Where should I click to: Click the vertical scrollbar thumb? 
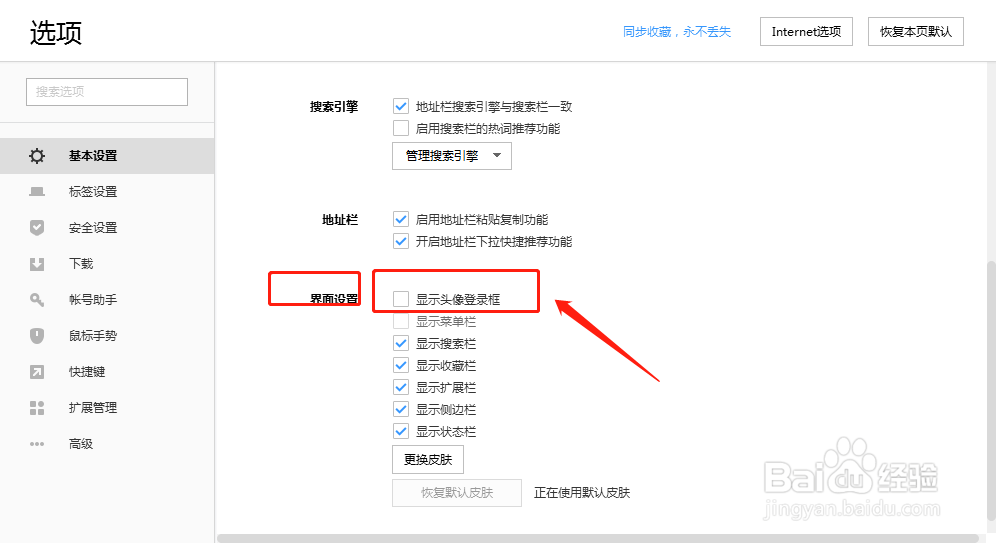click(x=992, y=389)
